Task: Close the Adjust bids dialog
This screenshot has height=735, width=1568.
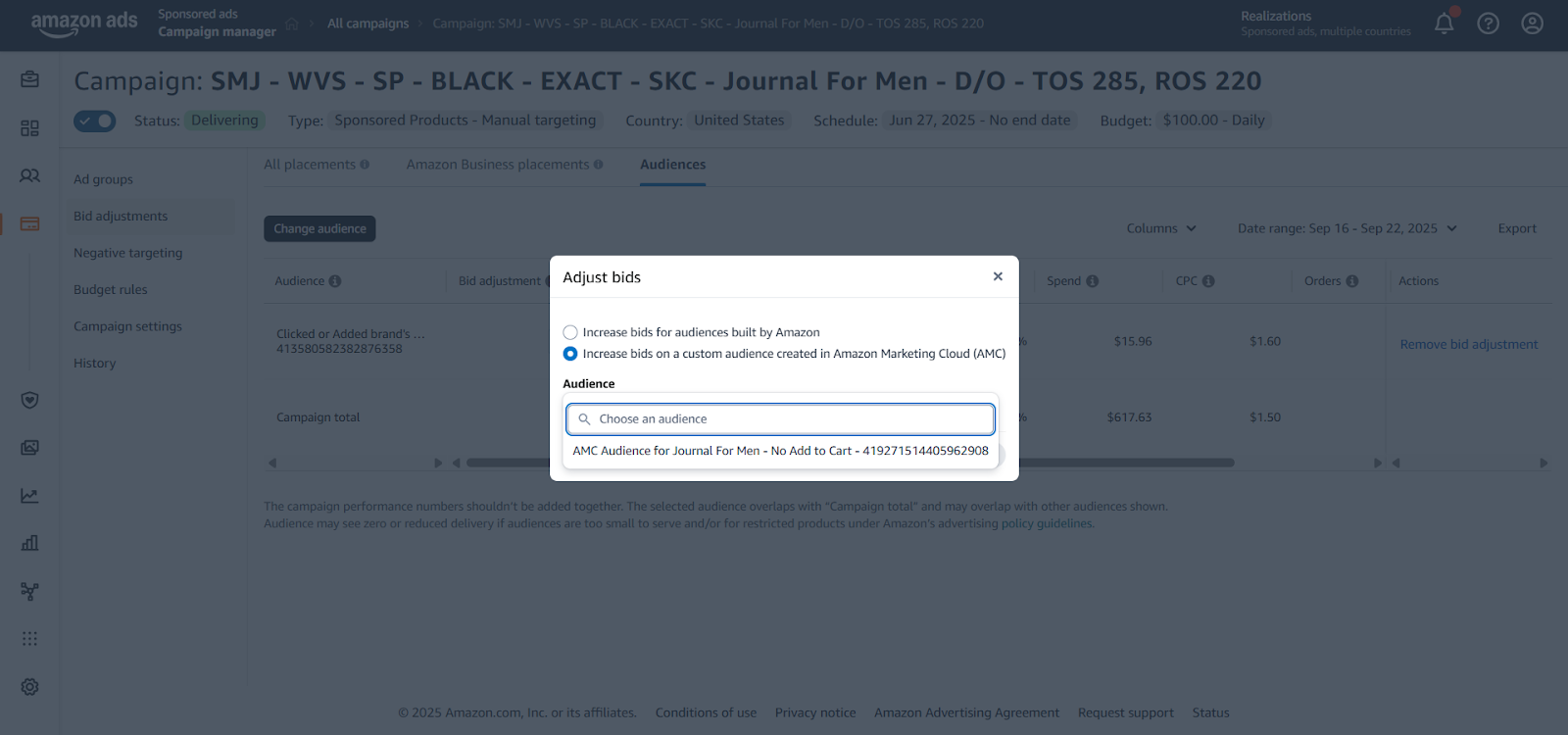Action: (998, 276)
